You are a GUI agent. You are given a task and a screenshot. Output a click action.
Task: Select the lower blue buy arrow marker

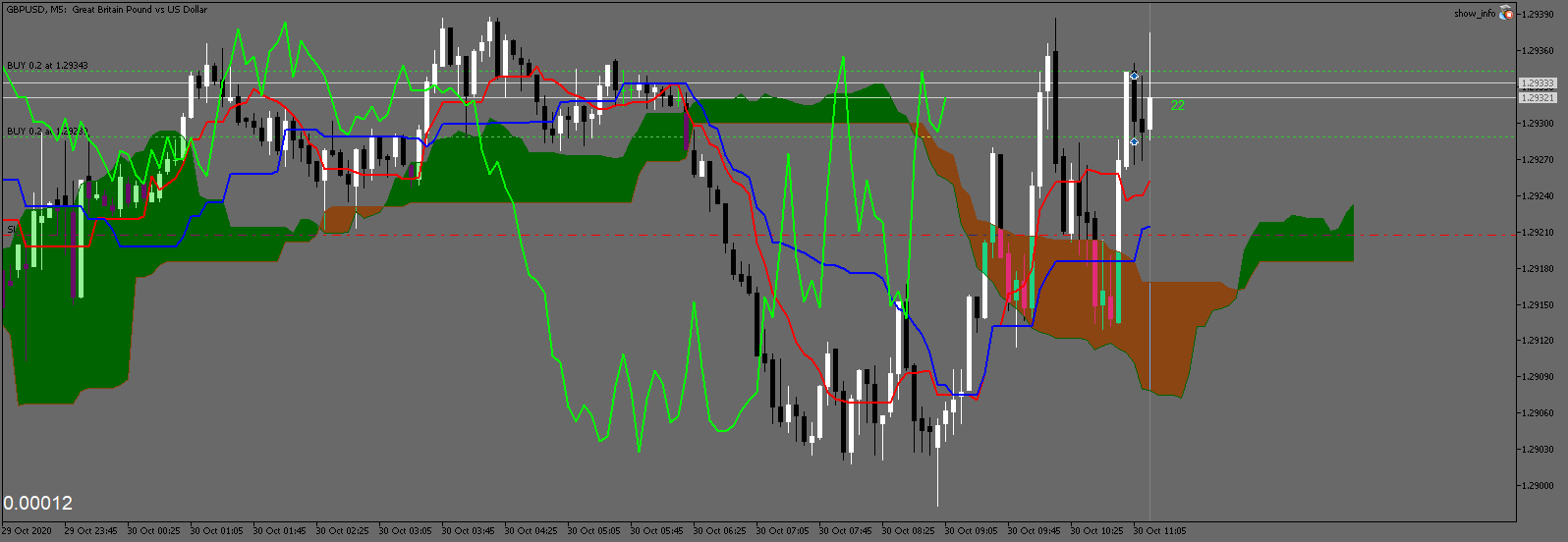(1134, 141)
